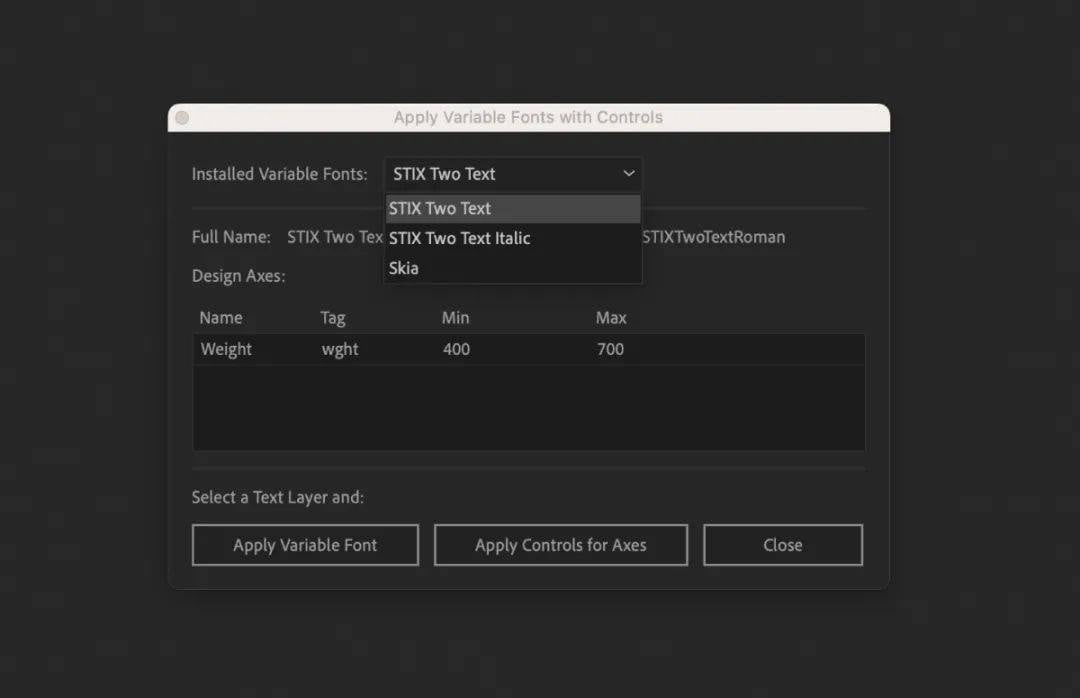Click the dropdown chevron arrow
The width and height of the screenshot is (1080, 698).
[x=628, y=174]
